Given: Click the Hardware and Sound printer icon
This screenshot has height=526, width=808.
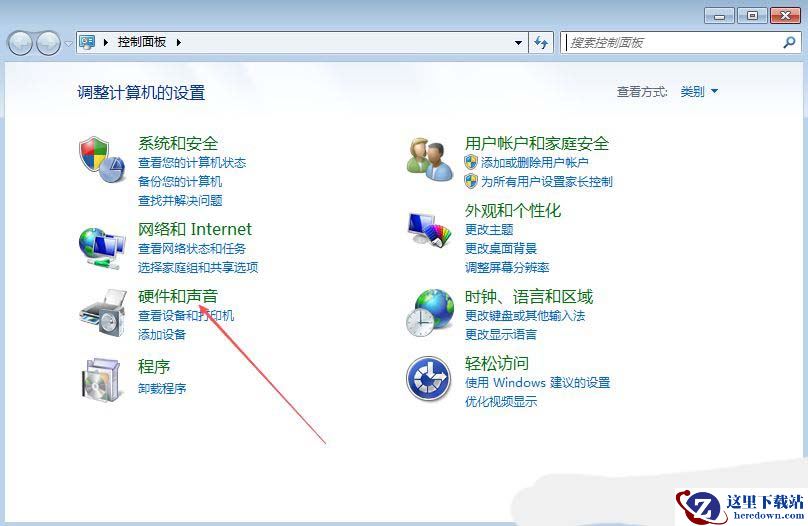Looking at the screenshot, I should pyautogui.click(x=103, y=313).
